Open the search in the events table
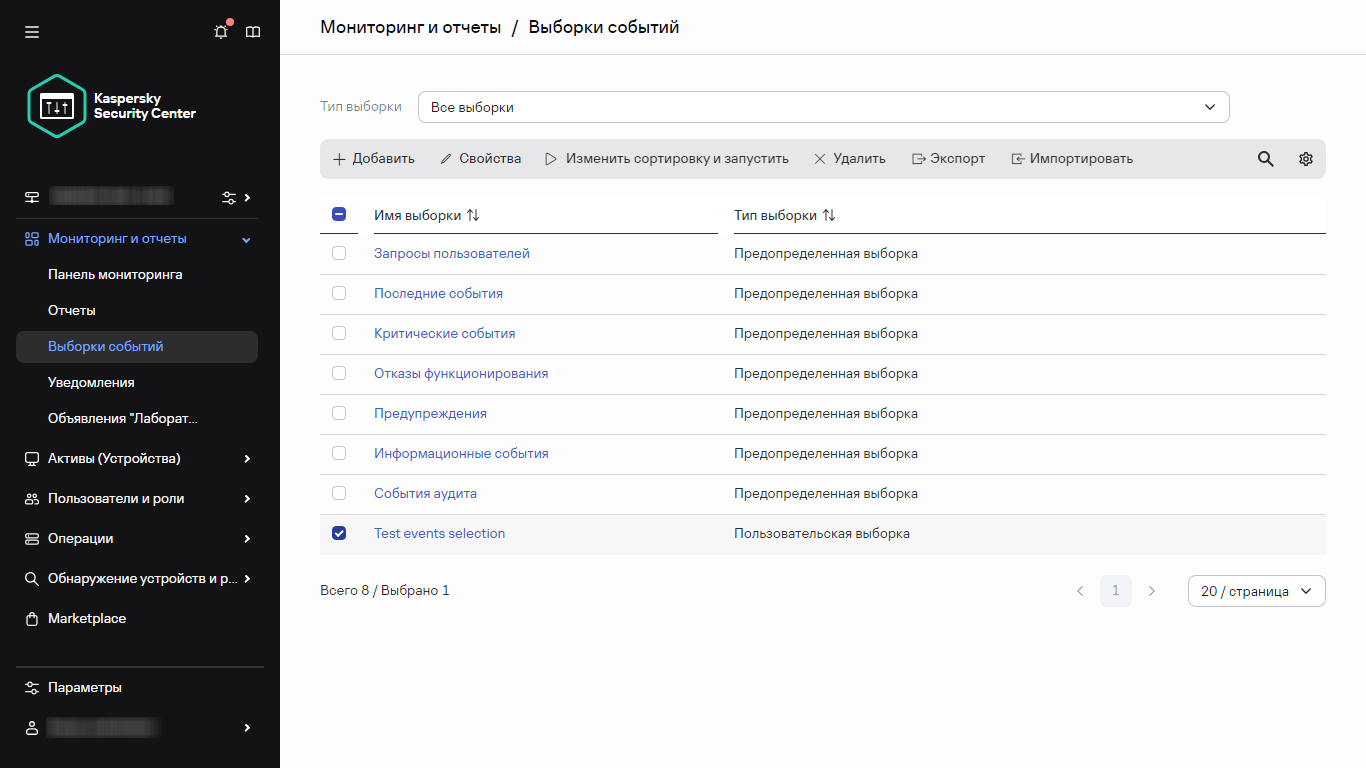The width and height of the screenshot is (1366, 768). pos(1265,158)
